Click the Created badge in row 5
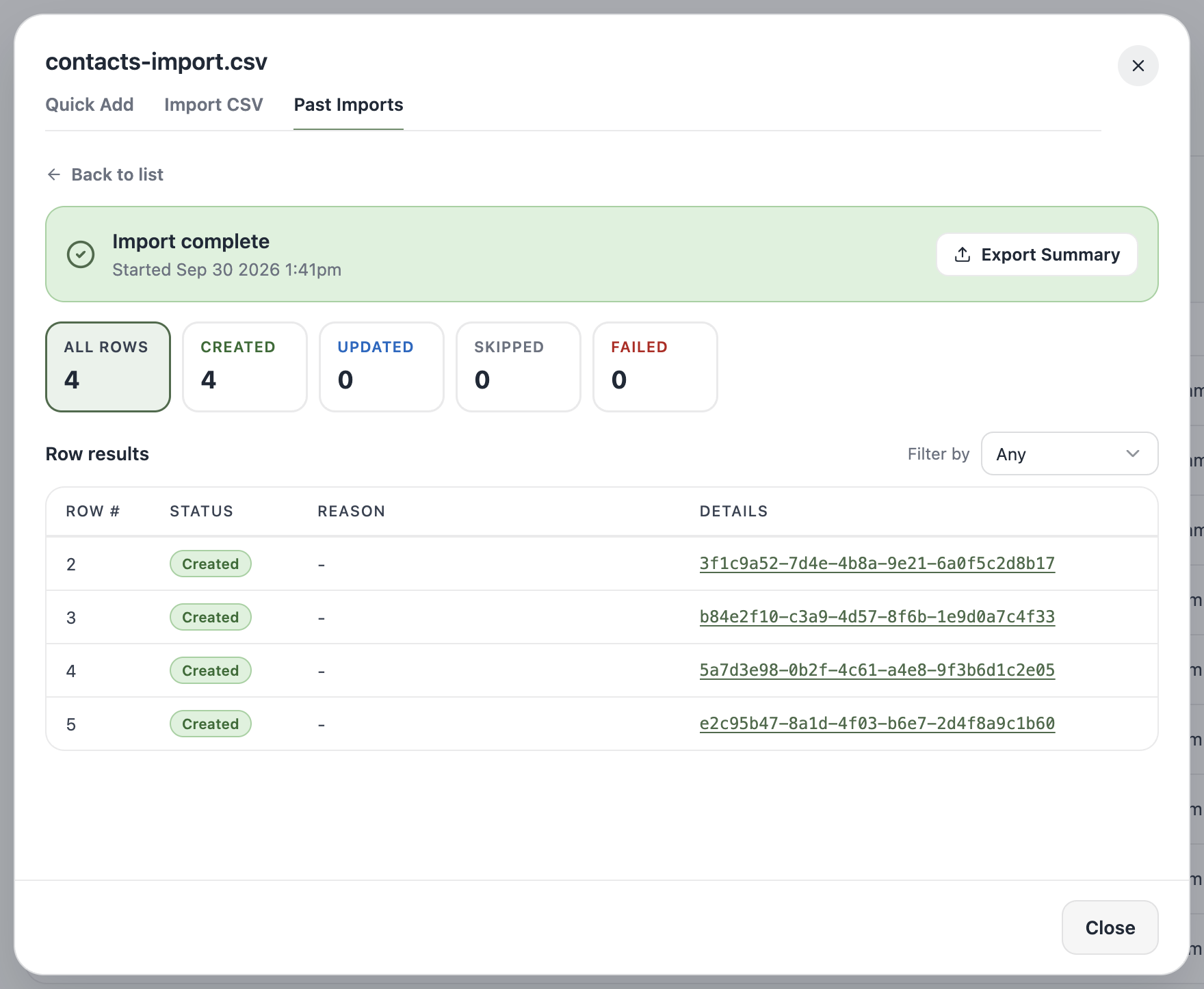The width and height of the screenshot is (1204, 989). [x=211, y=724]
